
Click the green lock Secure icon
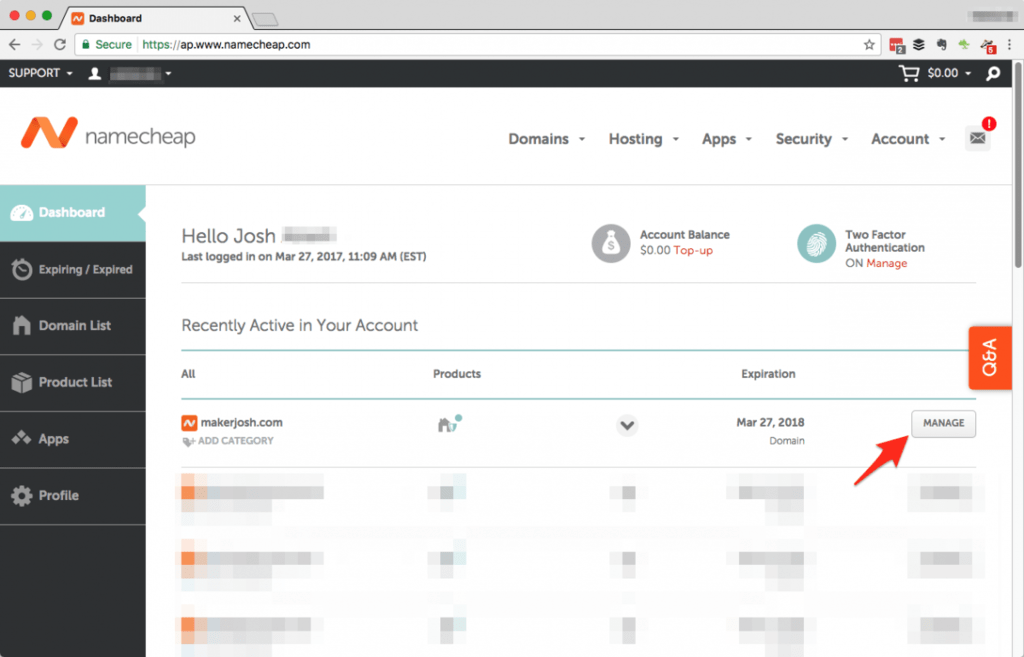[x=86, y=44]
